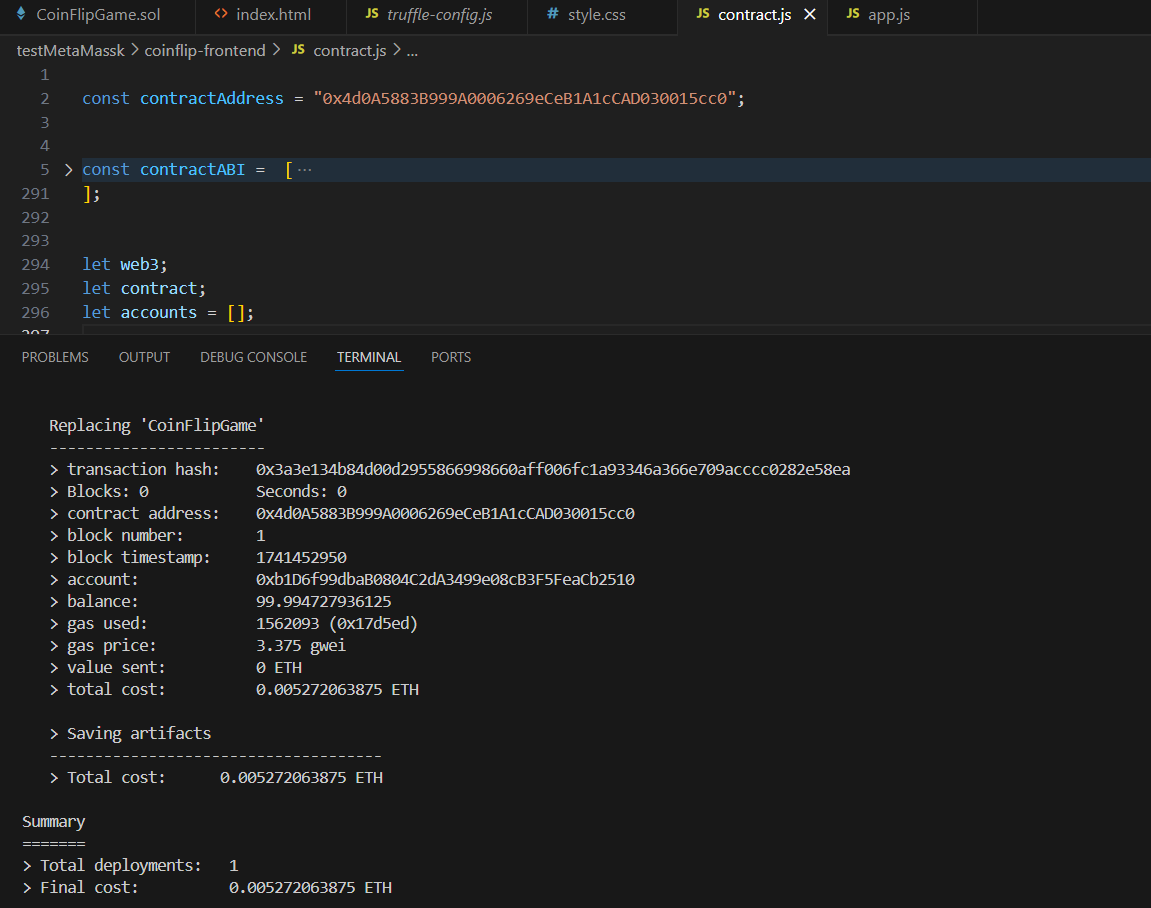Image resolution: width=1151 pixels, height=908 pixels.
Task: Select the PORTS panel tab
Action: click(451, 357)
